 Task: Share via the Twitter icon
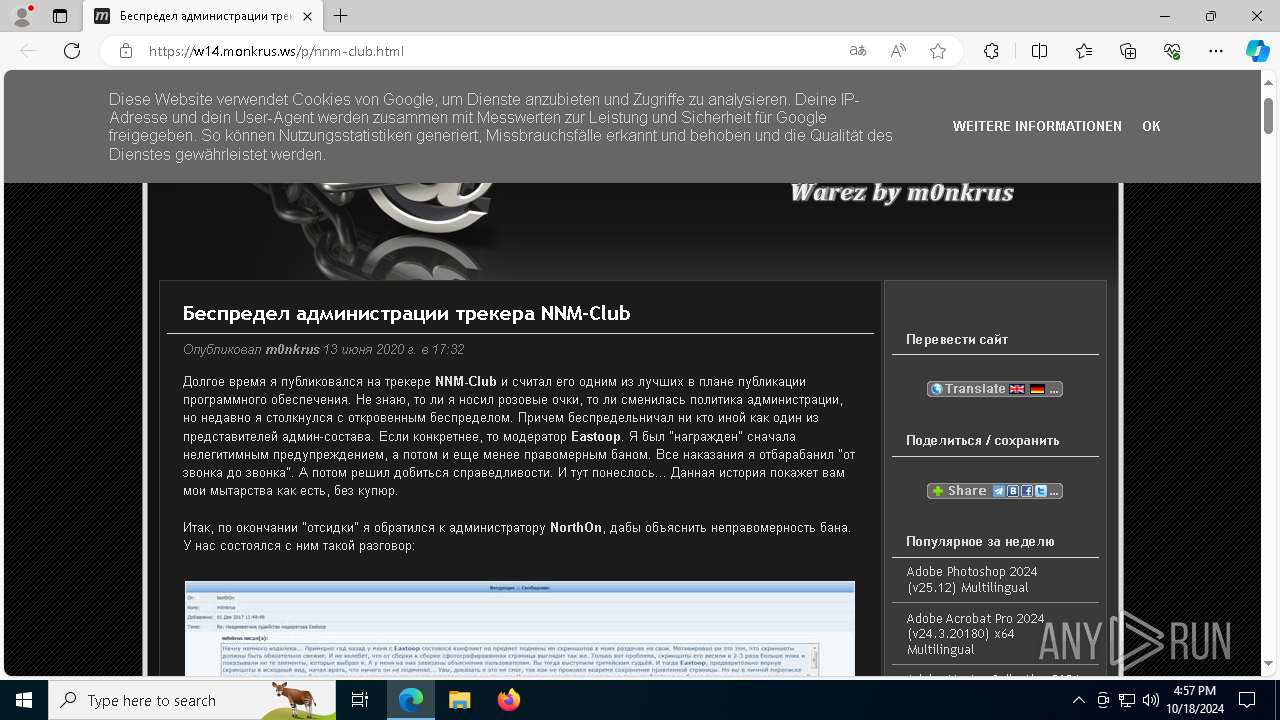[1041, 491]
